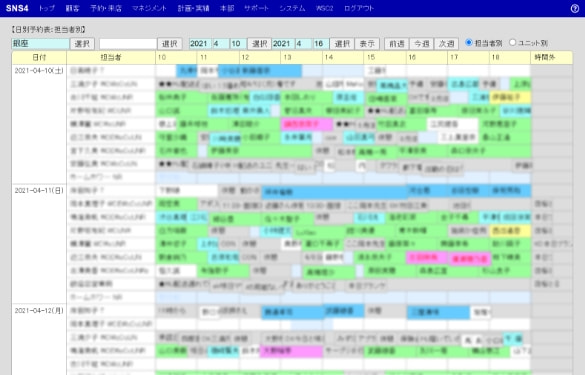
Task: Open the 予約・来店 menu
Action: 106,8
